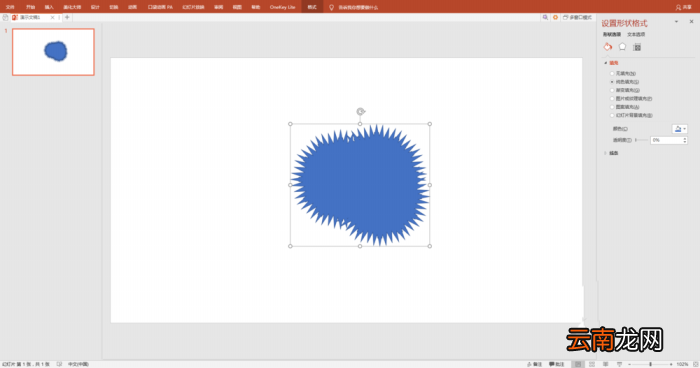This screenshot has width=700, height=368.
Task: Select Picture or texture fill option
Action: (x=612, y=99)
